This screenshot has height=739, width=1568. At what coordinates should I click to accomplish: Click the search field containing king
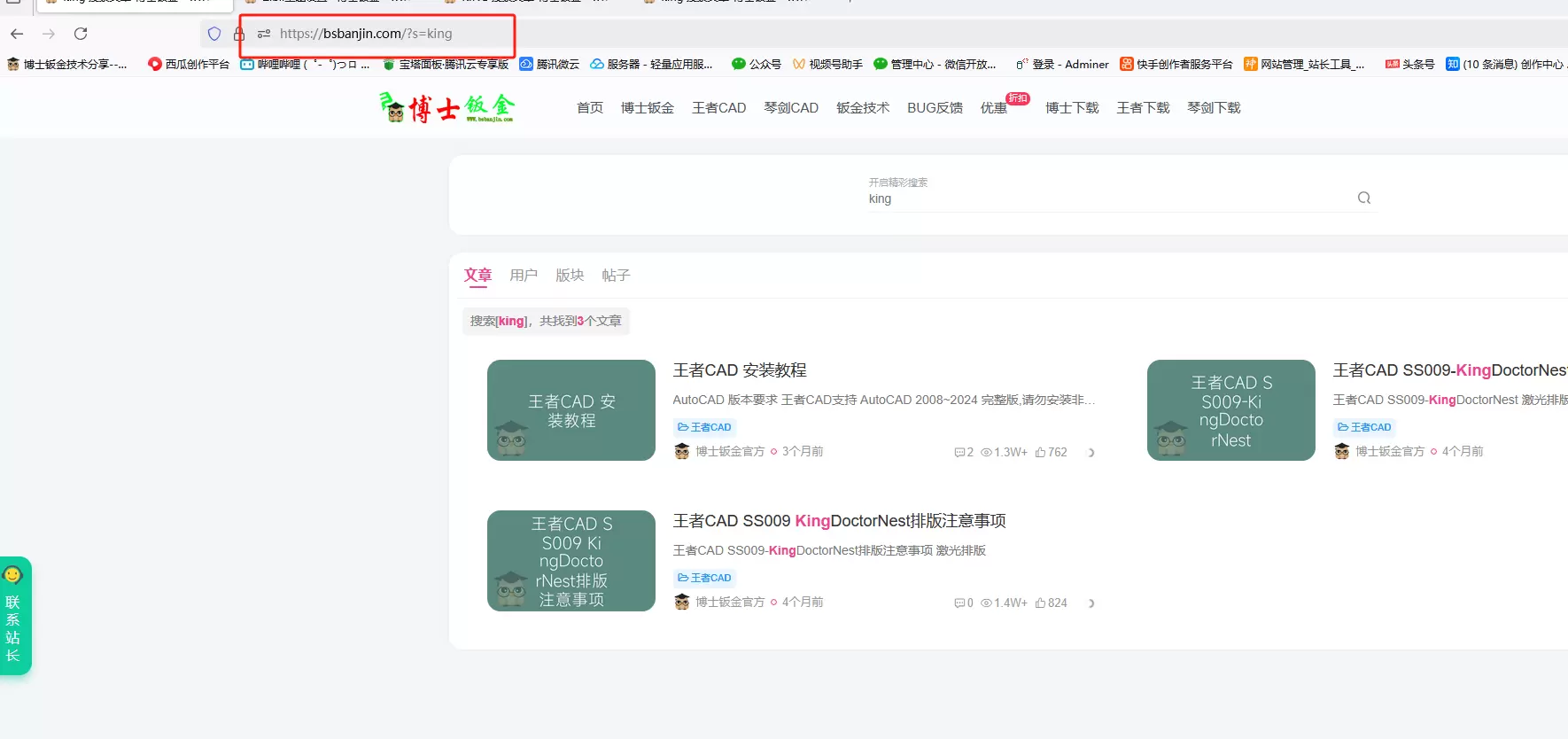(1107, 198)
